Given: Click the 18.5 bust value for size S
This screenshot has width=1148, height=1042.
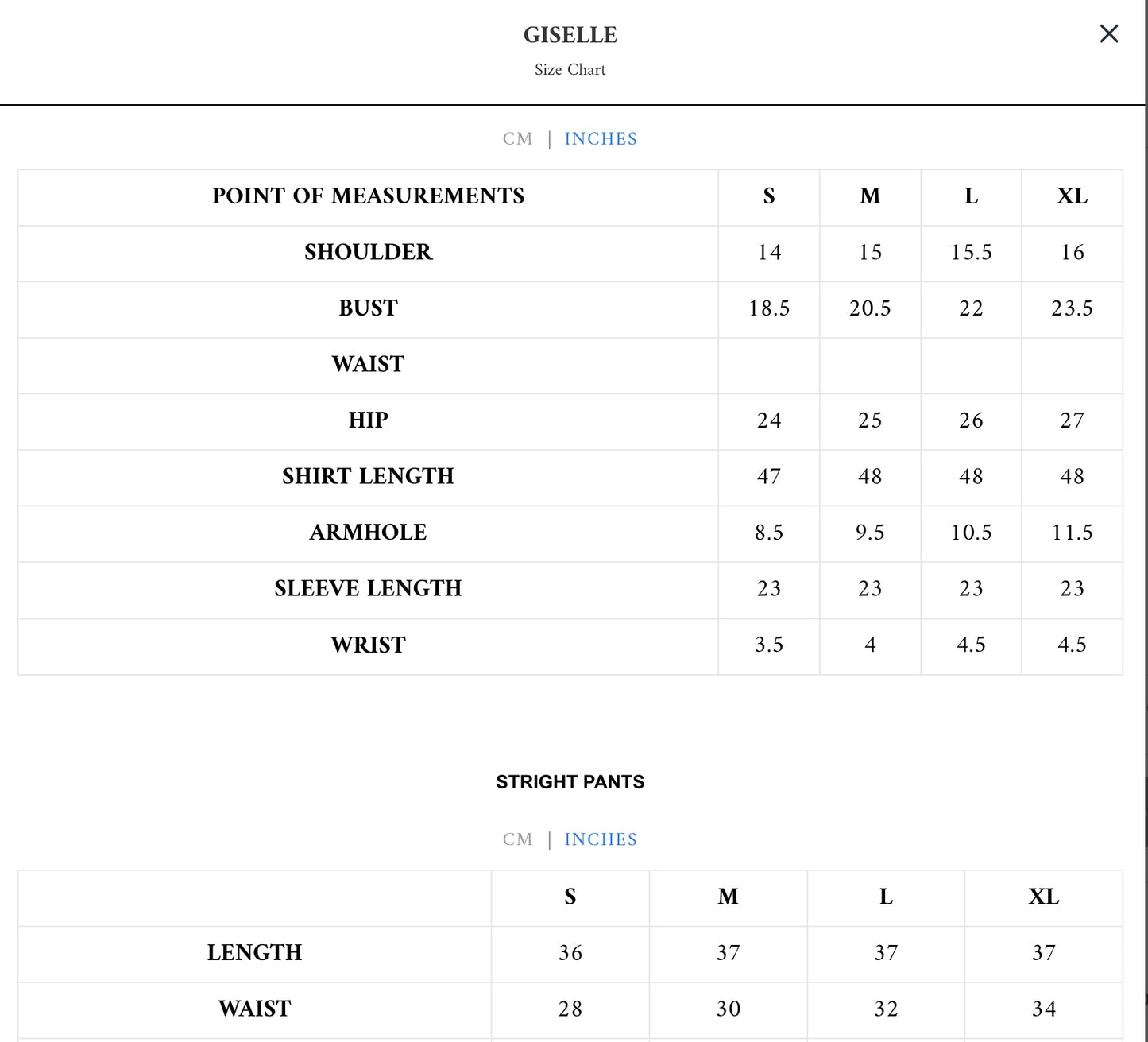Looking at the screenshot, I should point(768,308).
